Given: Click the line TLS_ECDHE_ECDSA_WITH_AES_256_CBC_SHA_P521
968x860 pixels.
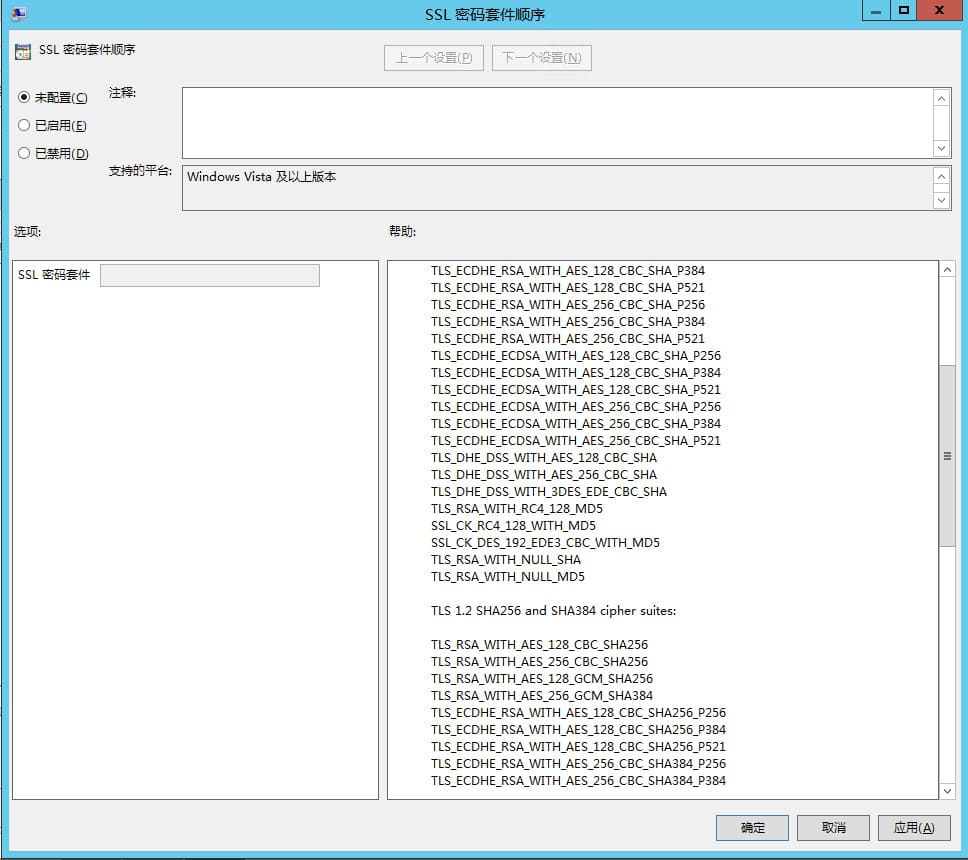Looking at the screenshot, I should [x=576, y=440].
